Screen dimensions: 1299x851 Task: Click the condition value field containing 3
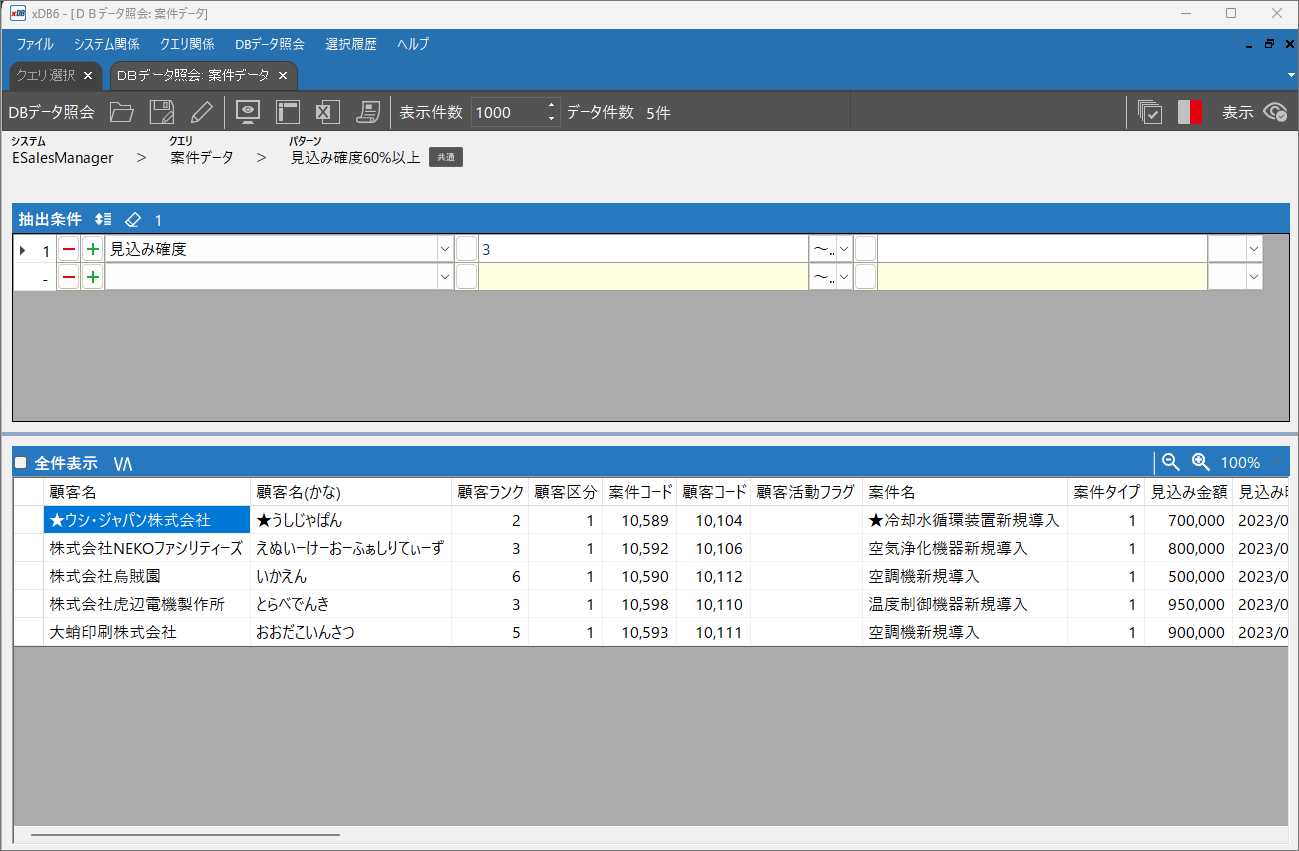tap(643, 249)
